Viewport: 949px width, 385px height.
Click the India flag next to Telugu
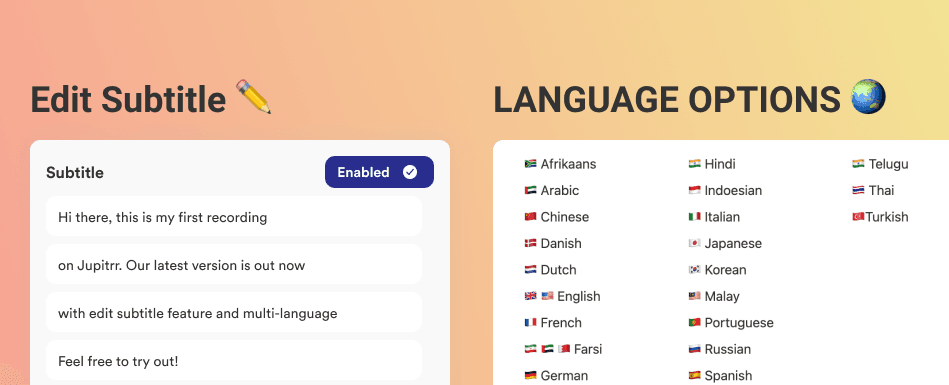(x=858, y=164)
